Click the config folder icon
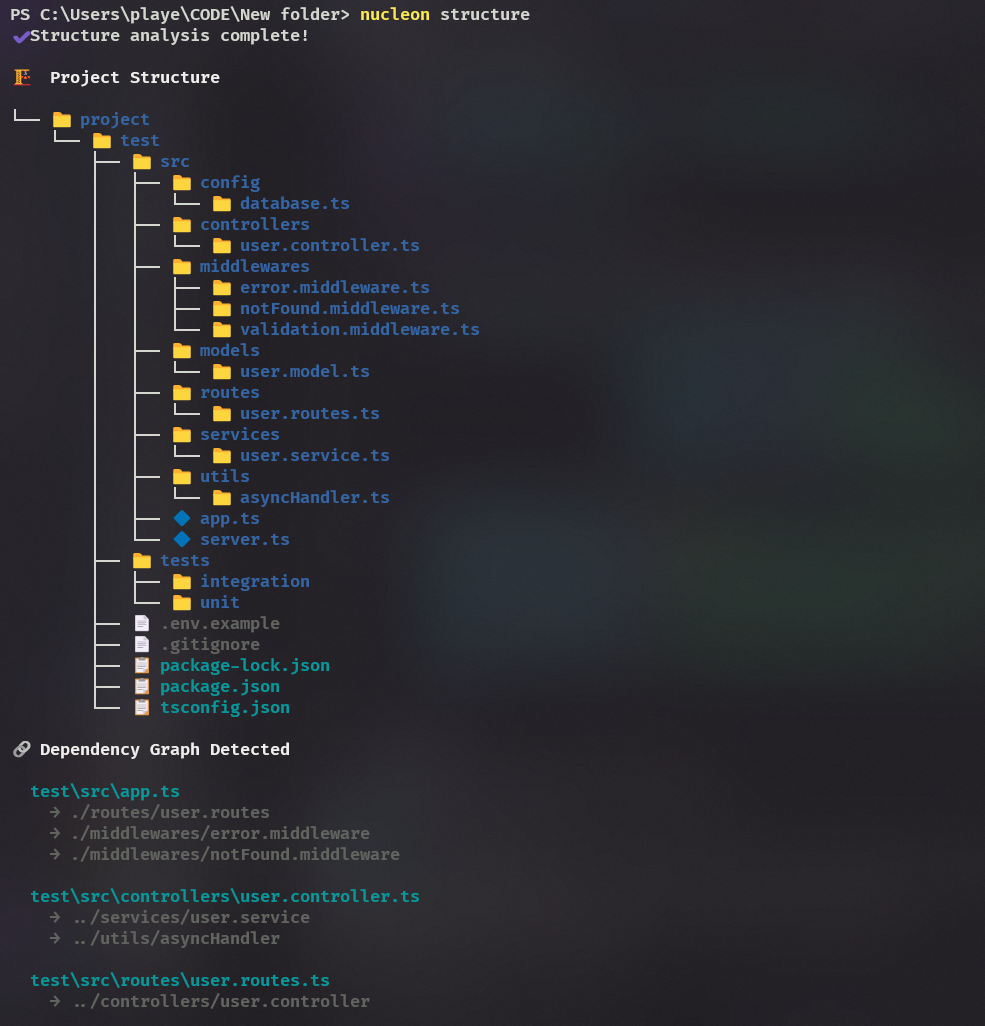This screenshot has height=1026, width=985. click(x=181, y=183)
